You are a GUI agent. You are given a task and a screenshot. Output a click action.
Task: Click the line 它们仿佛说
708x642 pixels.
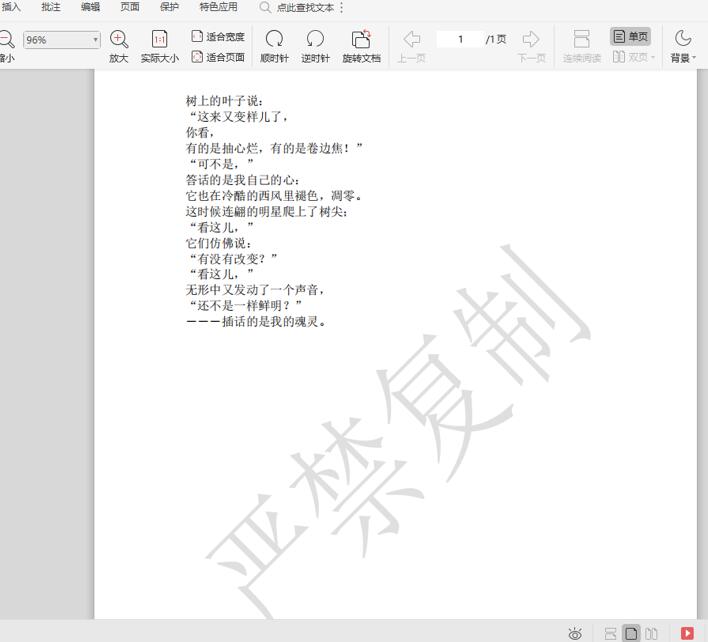[x=219, y=243]
